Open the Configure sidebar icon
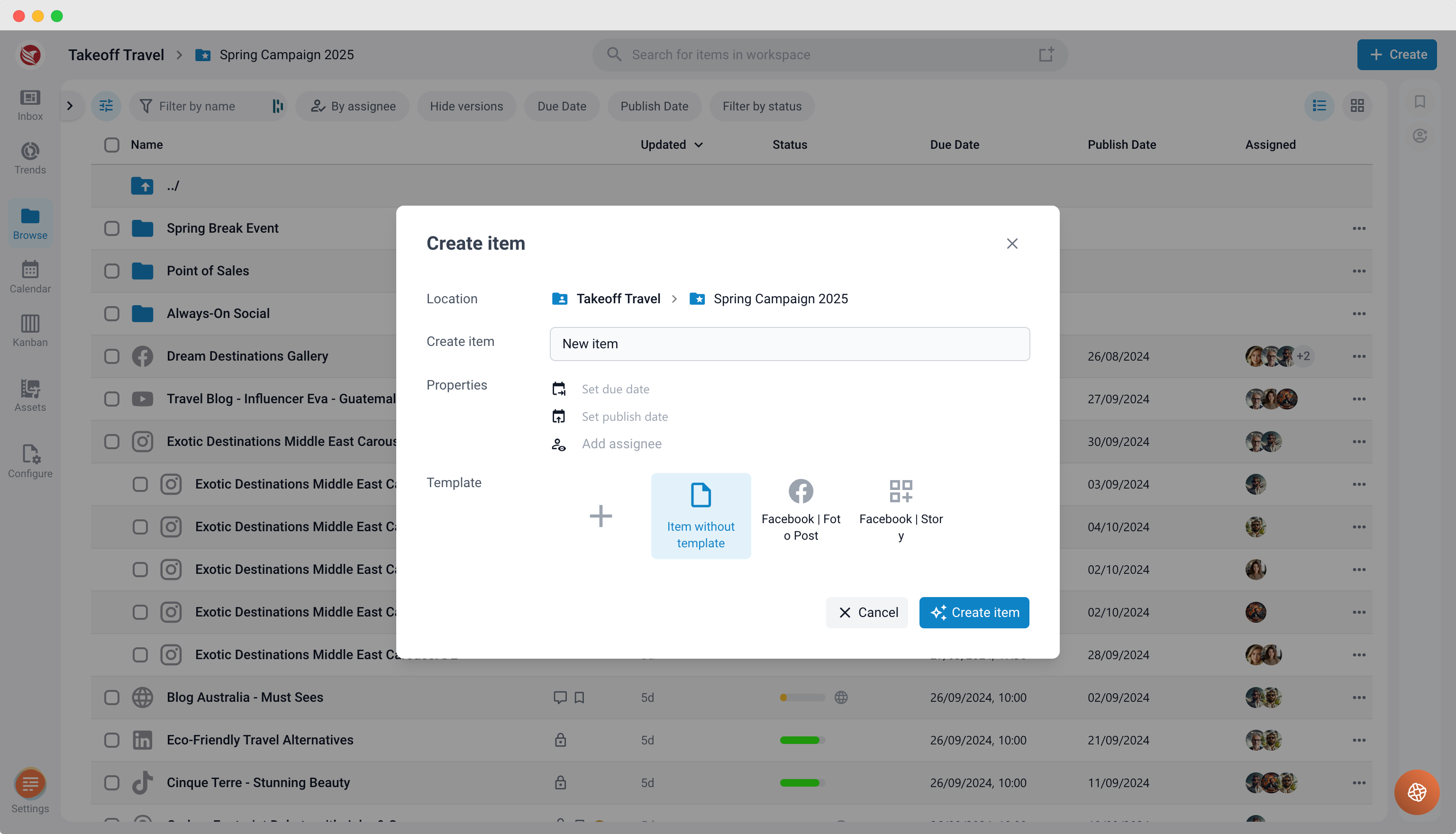 point(30,462)
